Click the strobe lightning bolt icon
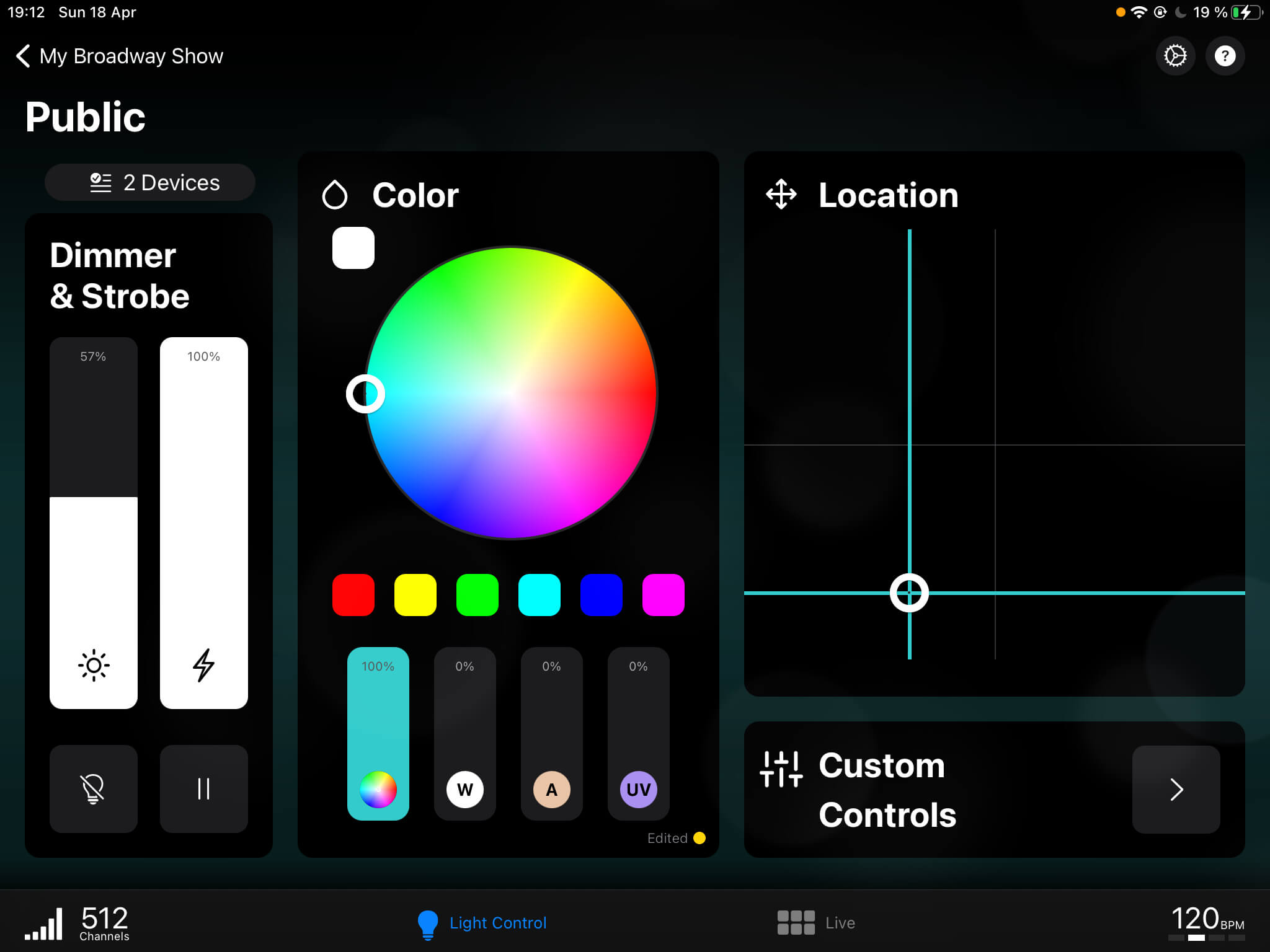 pos(203,665)
